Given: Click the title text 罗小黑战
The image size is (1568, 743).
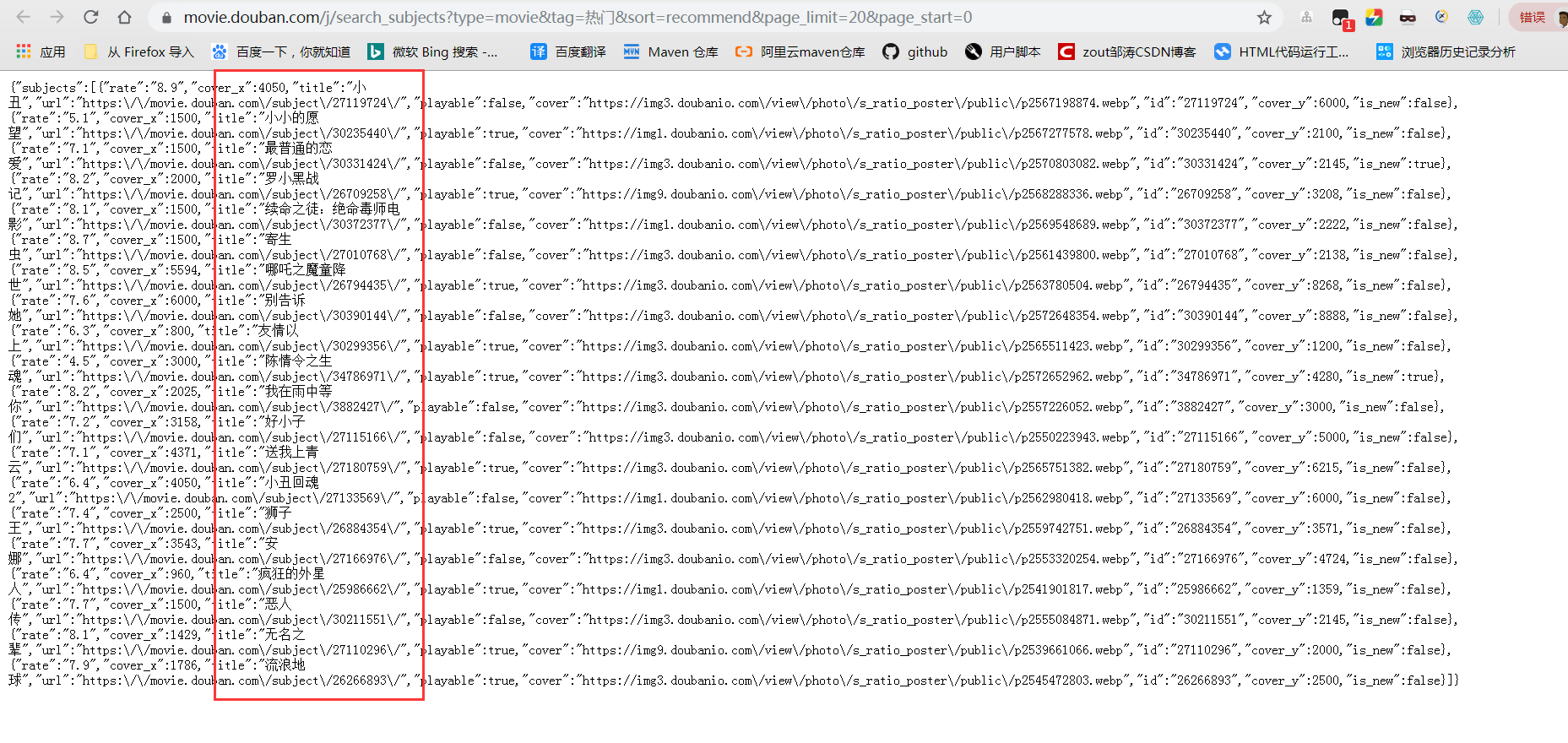Looking at the screenshot, I should pyautogui.click(x=292, y=179).
